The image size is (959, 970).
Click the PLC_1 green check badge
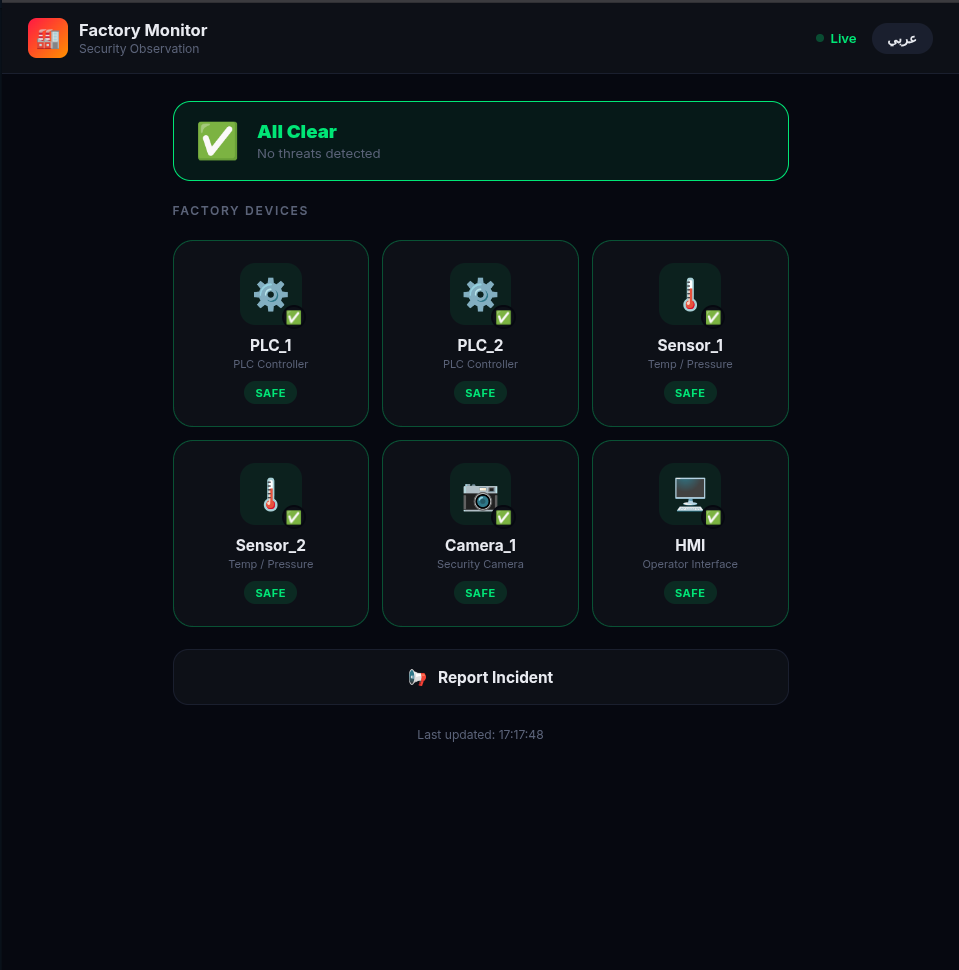(294, 317)
